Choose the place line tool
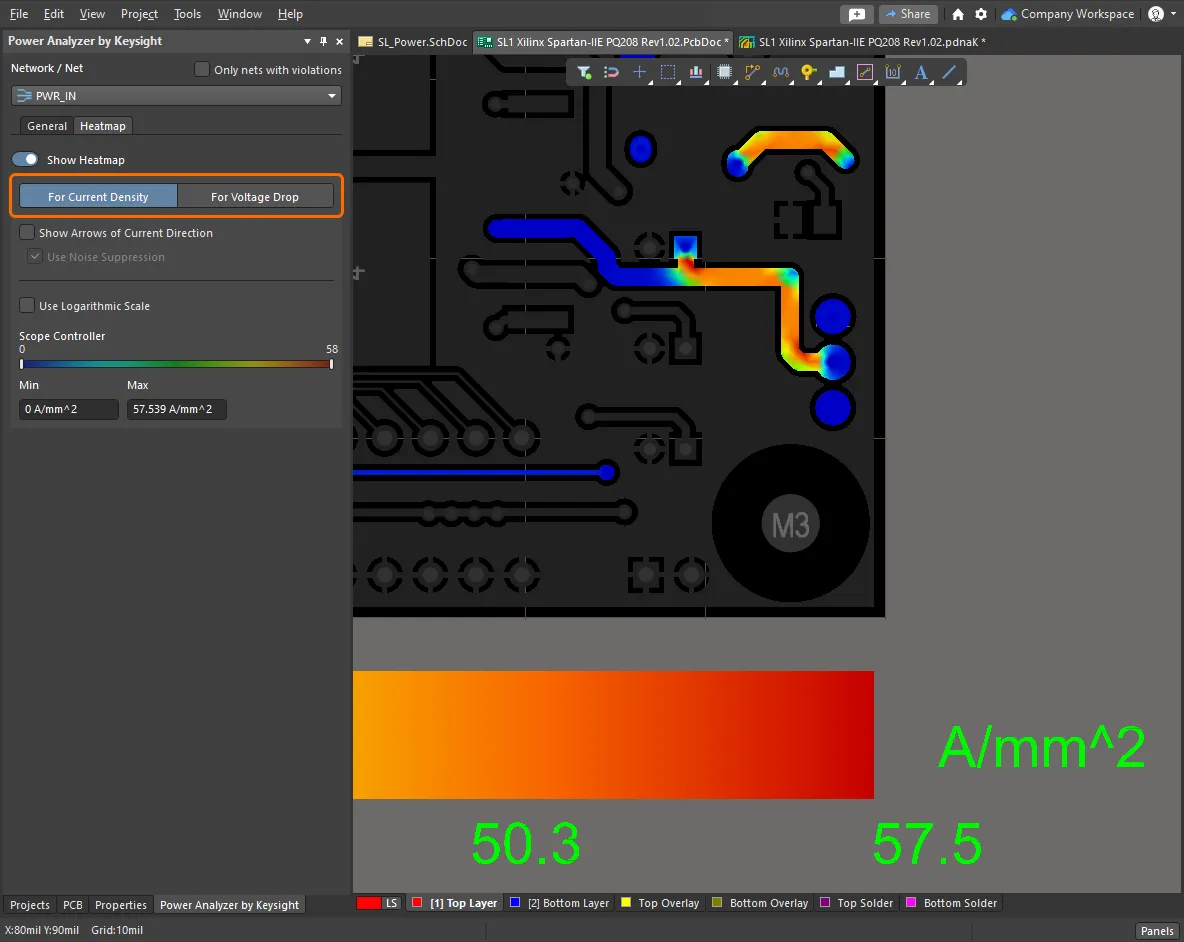 click(x=949, y=72)
